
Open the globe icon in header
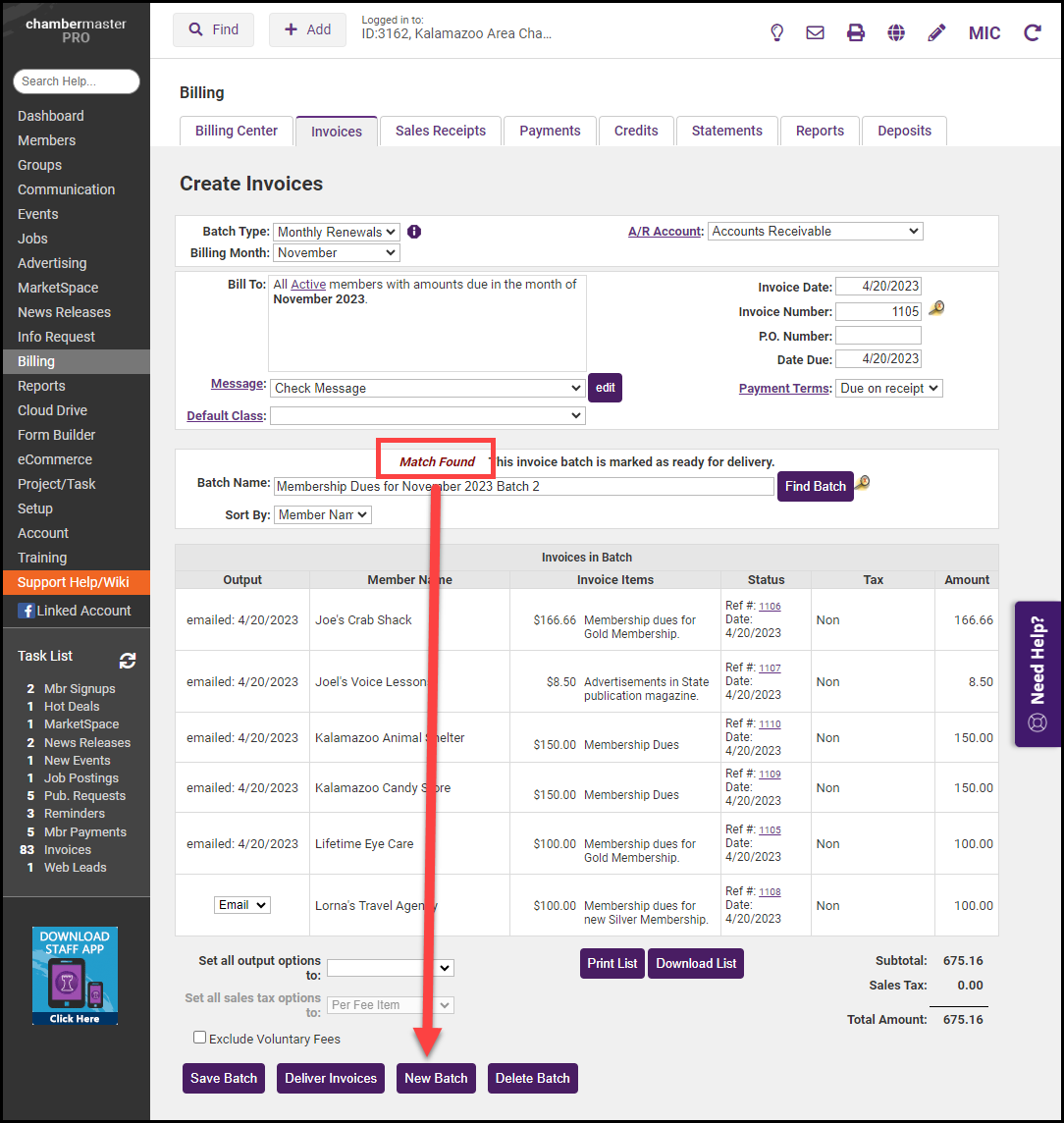(896, 32)
